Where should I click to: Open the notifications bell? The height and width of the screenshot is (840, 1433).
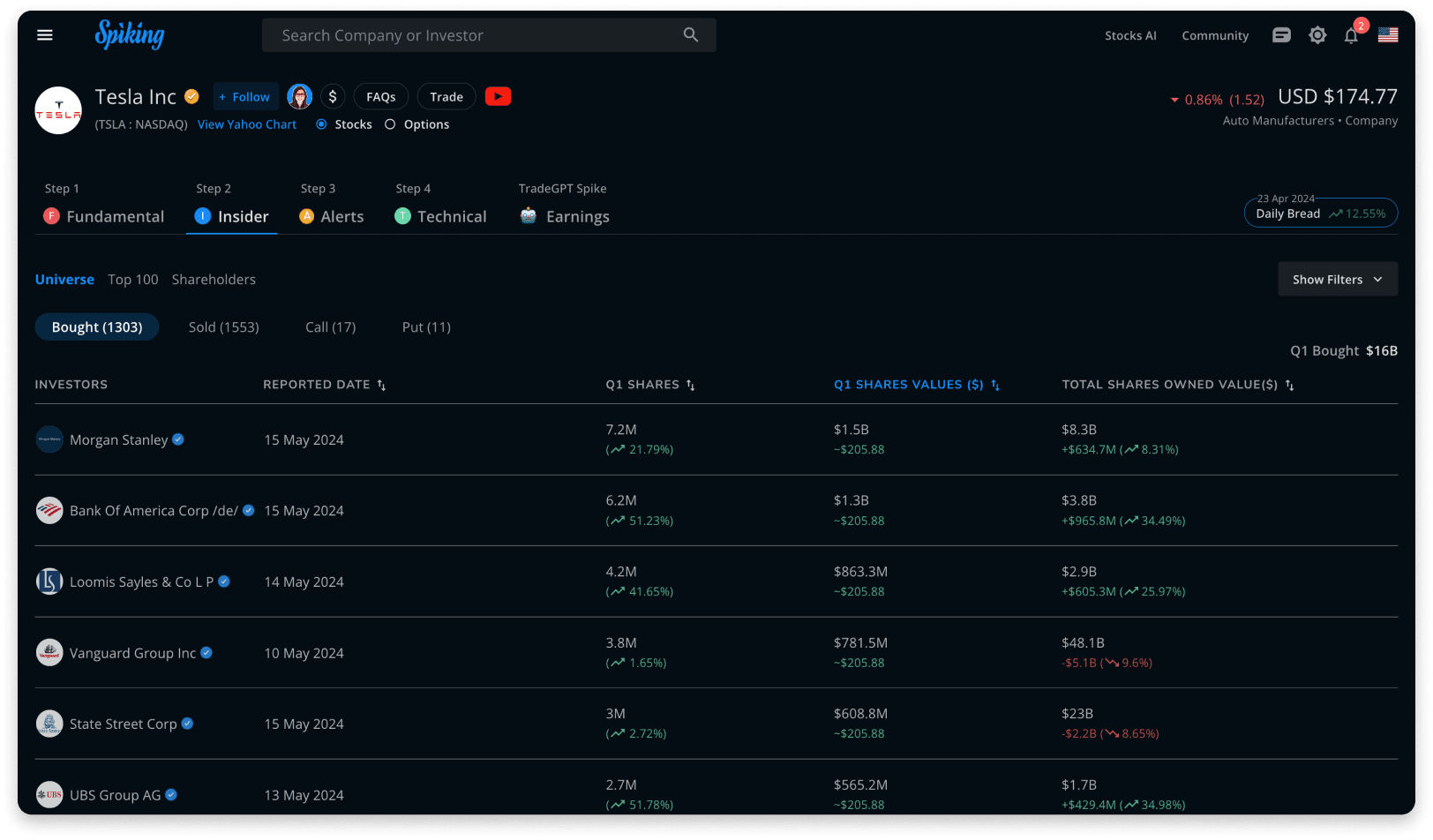(1351, 35)
